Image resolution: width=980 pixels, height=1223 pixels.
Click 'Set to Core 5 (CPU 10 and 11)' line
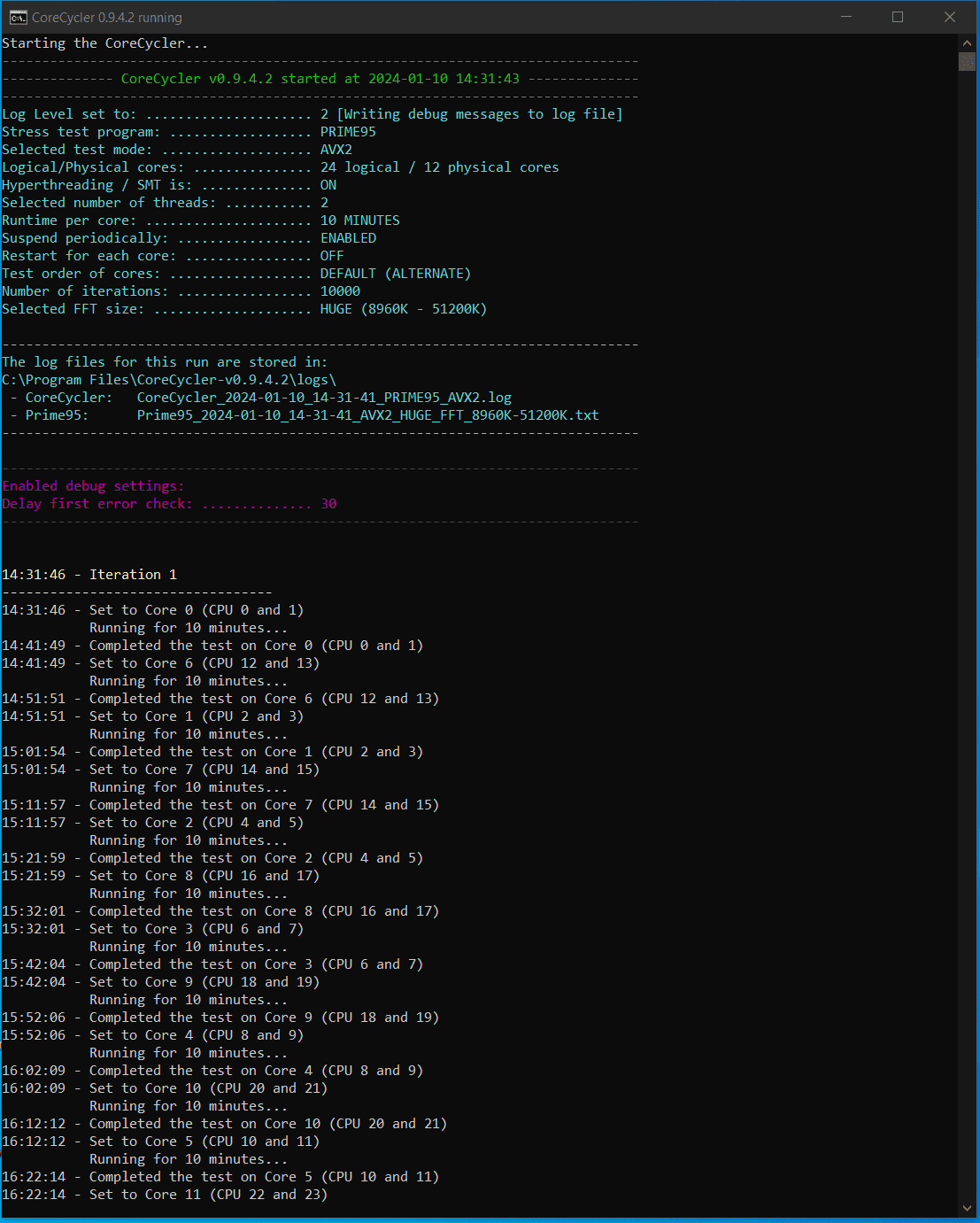click(160, 1142)
